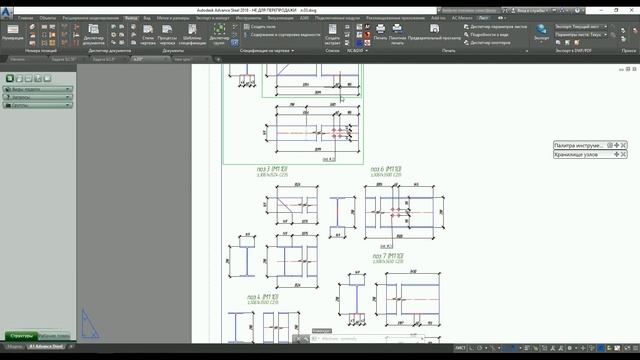
Task: Click the first orange icon in Номера позиций
Action: pyautogui.click(x=32, y=27)
